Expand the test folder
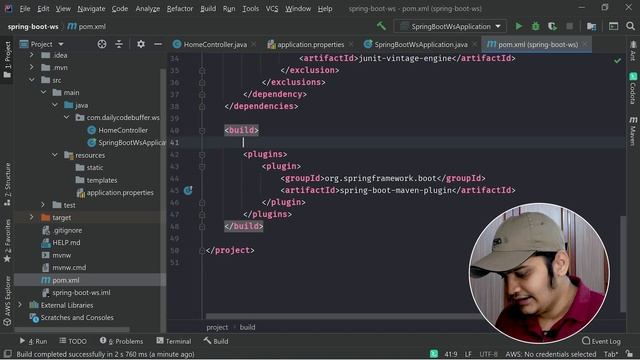The height and width of the screenshot is (360, 640). point(43,205)
